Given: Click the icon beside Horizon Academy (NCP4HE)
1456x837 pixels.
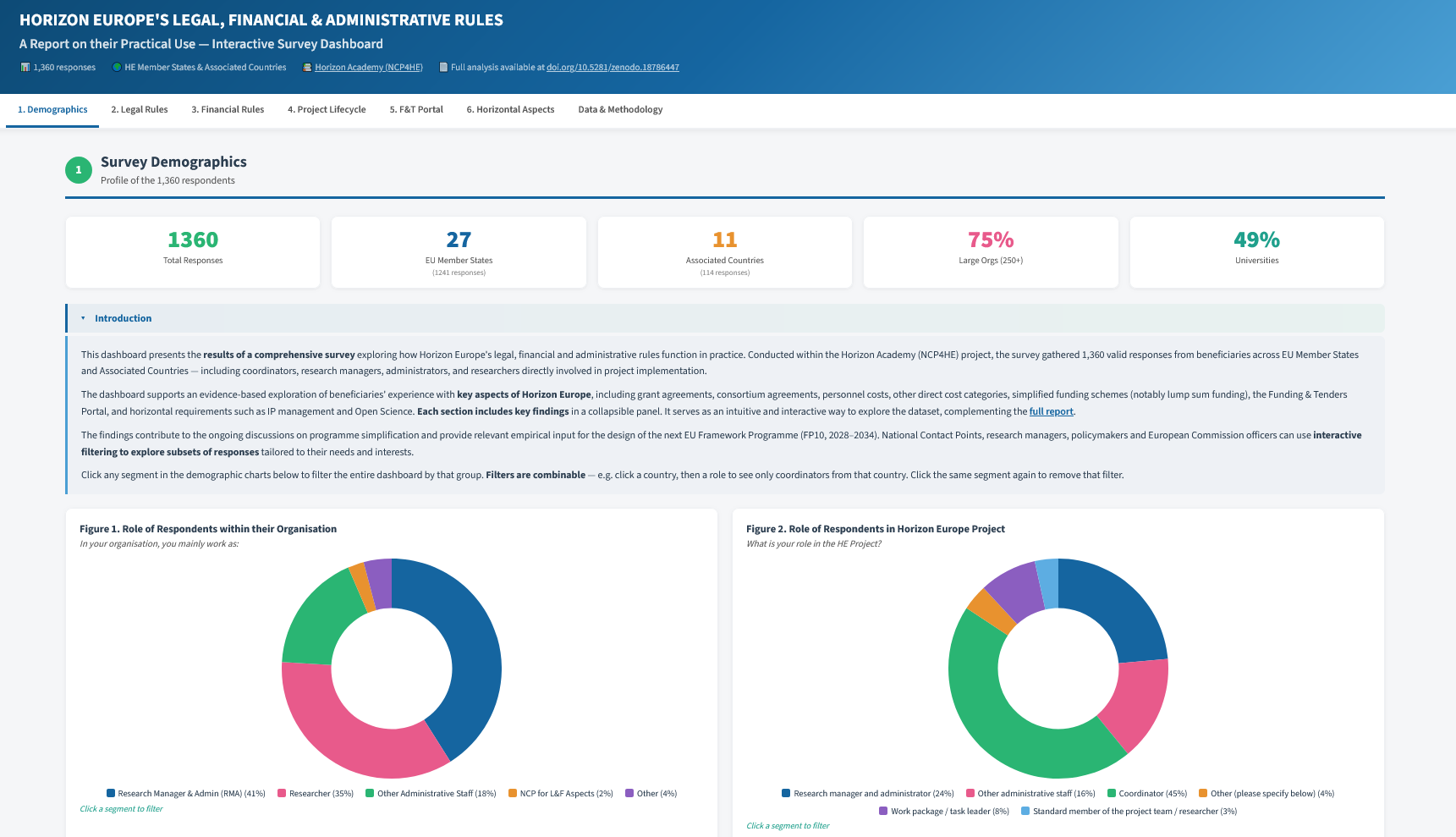Looking at the screenshot, I should (x=307, y=67).
